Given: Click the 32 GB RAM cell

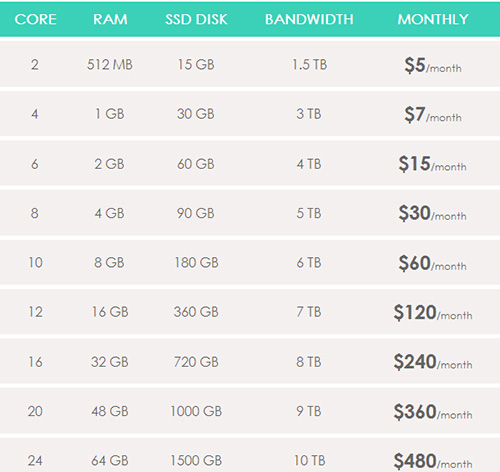Looking at the screenshot, I should tap(110, 362).
